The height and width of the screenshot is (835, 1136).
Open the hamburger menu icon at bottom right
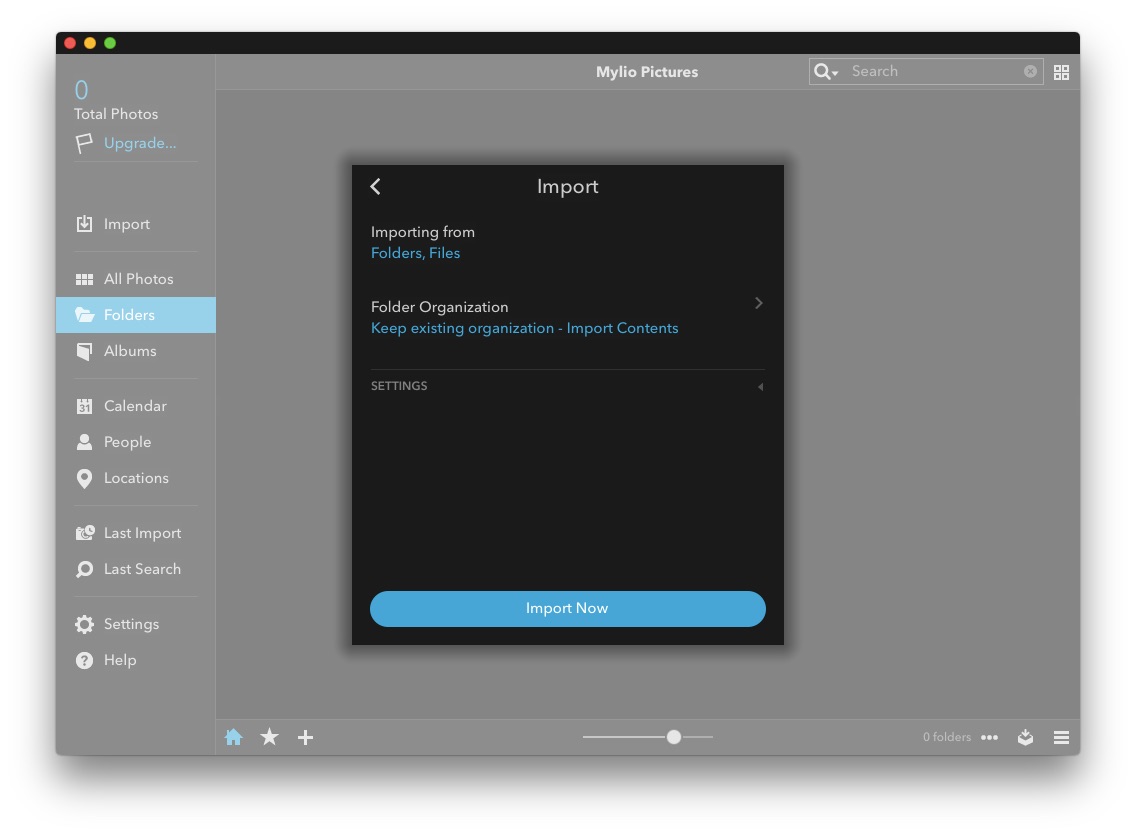(x=1061, y=738)
